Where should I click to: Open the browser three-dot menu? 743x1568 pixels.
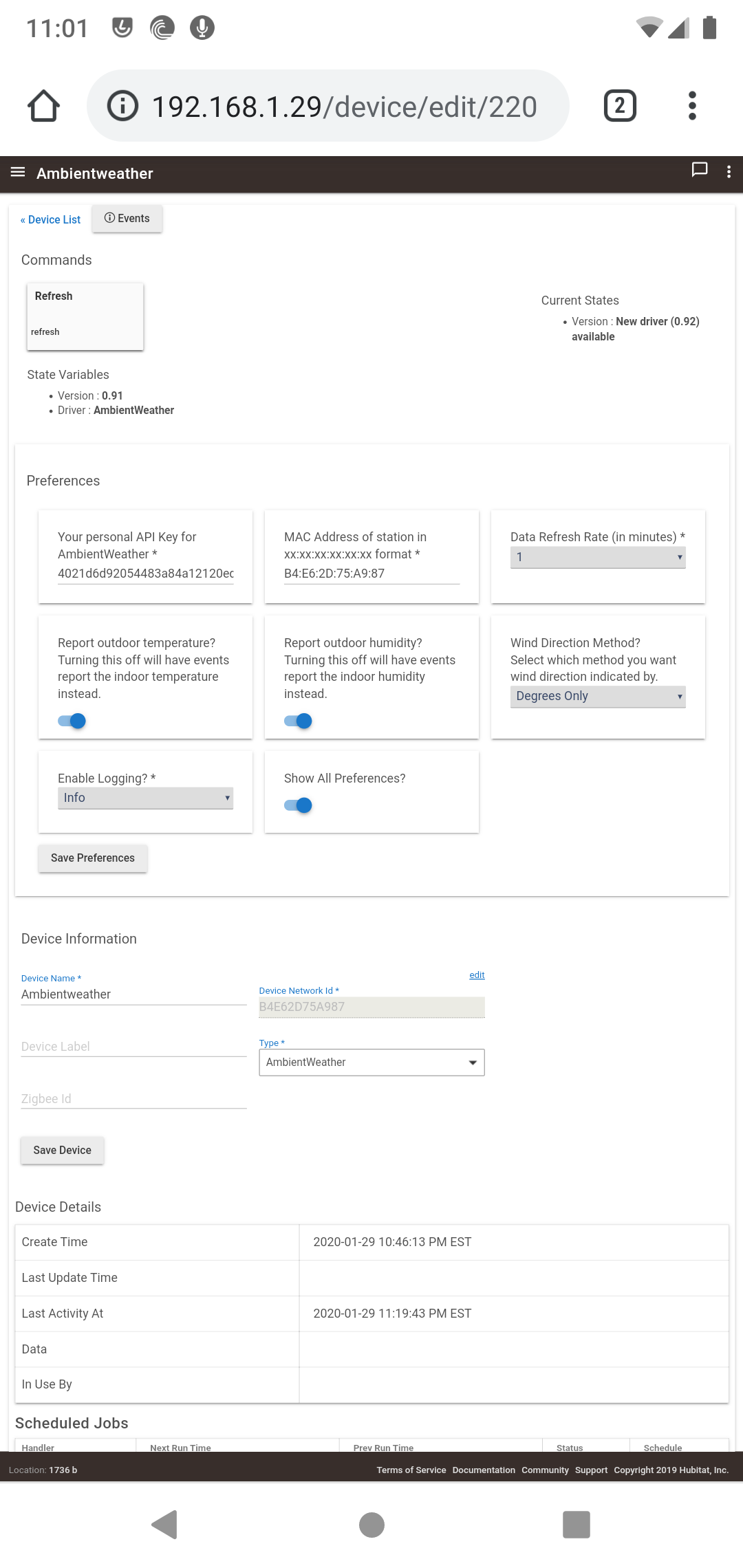click(x=692, y=106)
